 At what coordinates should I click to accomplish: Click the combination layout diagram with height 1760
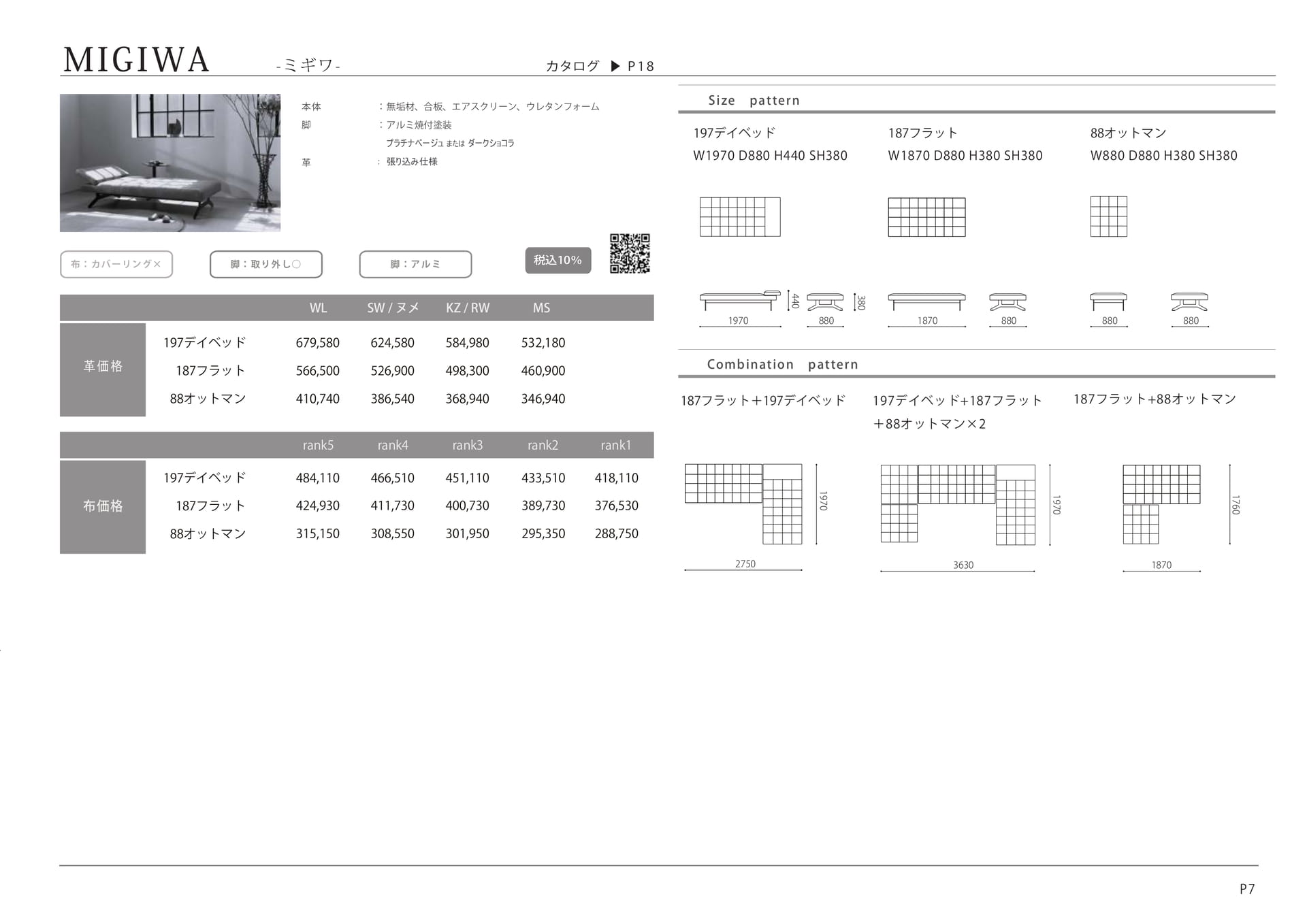[1161, 504]
